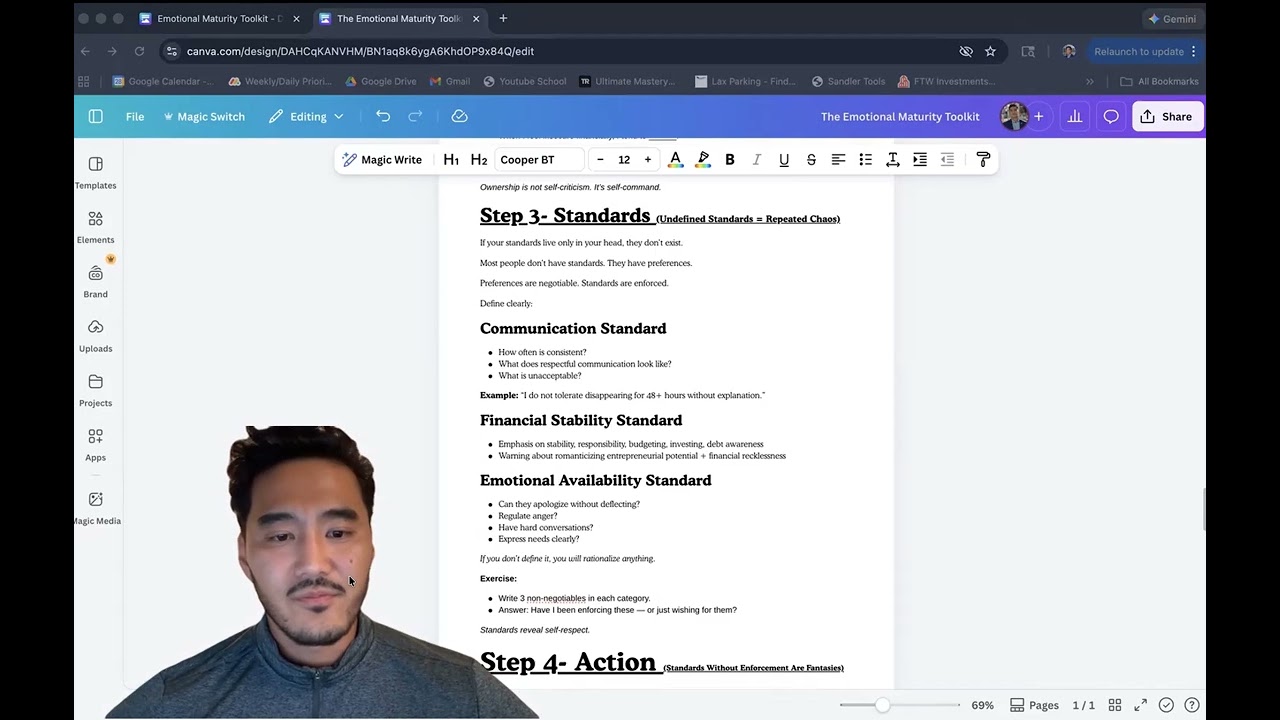Open the Sandler Tools bookmark

(x=848, y=81)
